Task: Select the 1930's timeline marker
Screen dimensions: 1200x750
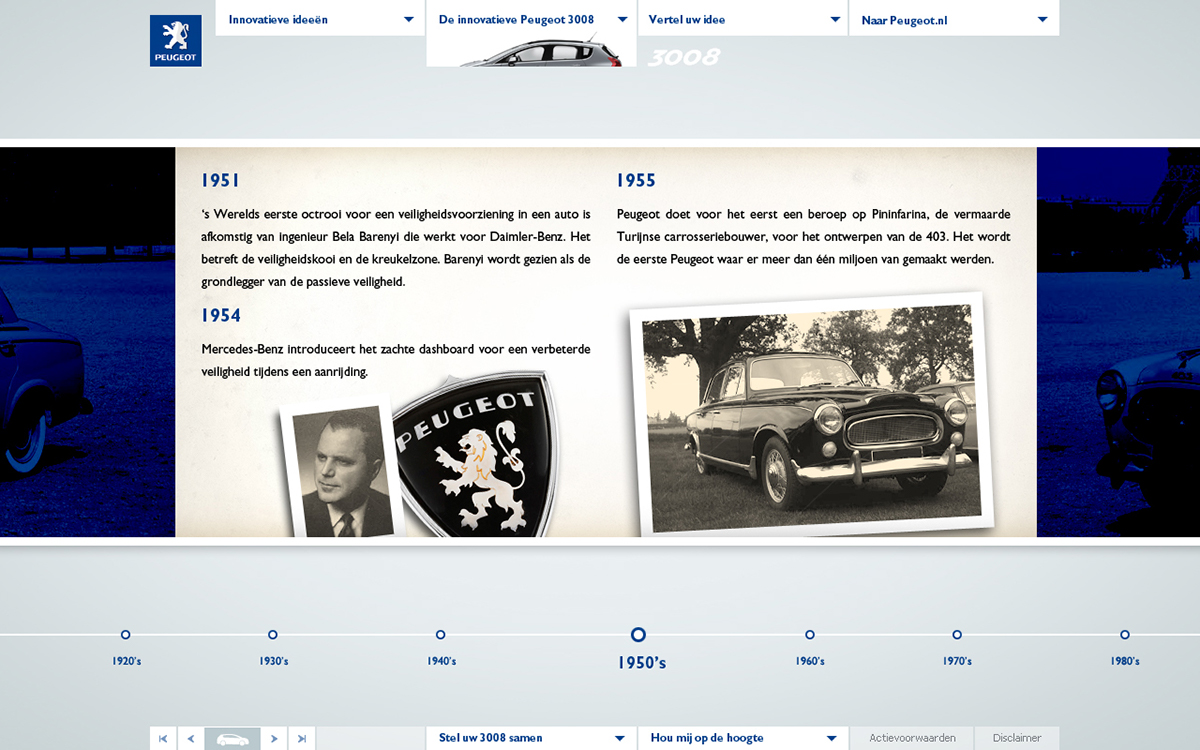Action: [272, 634]
